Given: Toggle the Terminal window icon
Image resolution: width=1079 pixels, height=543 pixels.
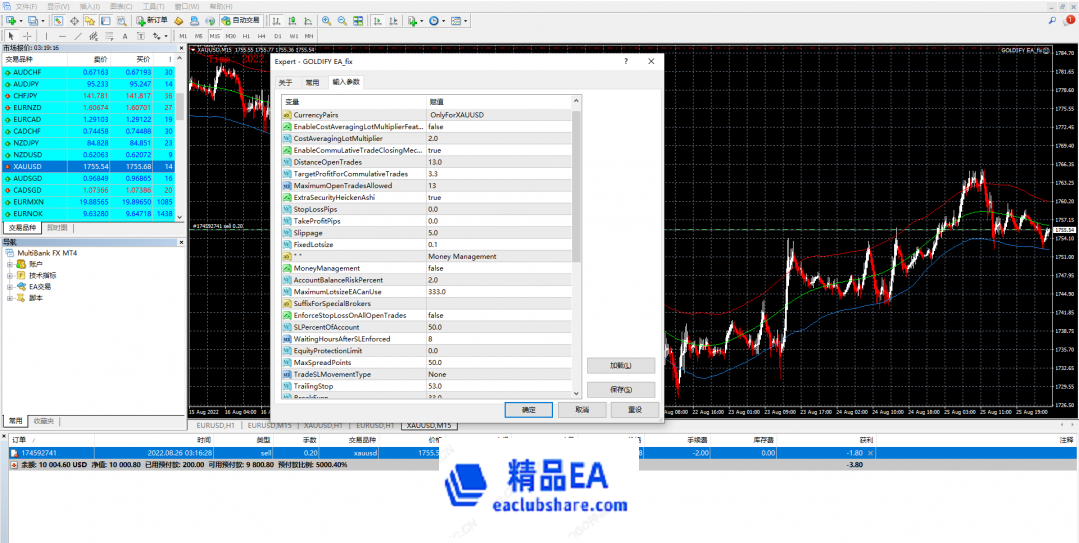Looking at the screenshot, I should [x=105, y=21].
